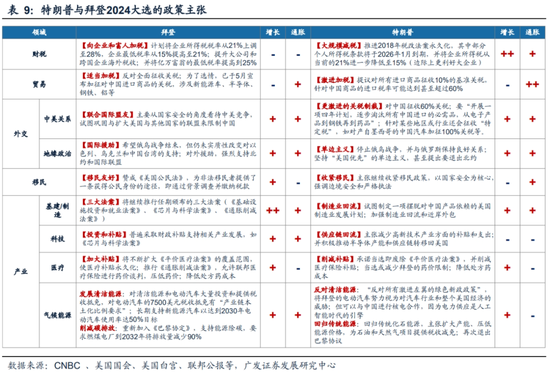Click the red heading 【向企业和富人加税】

coord(115,46)
